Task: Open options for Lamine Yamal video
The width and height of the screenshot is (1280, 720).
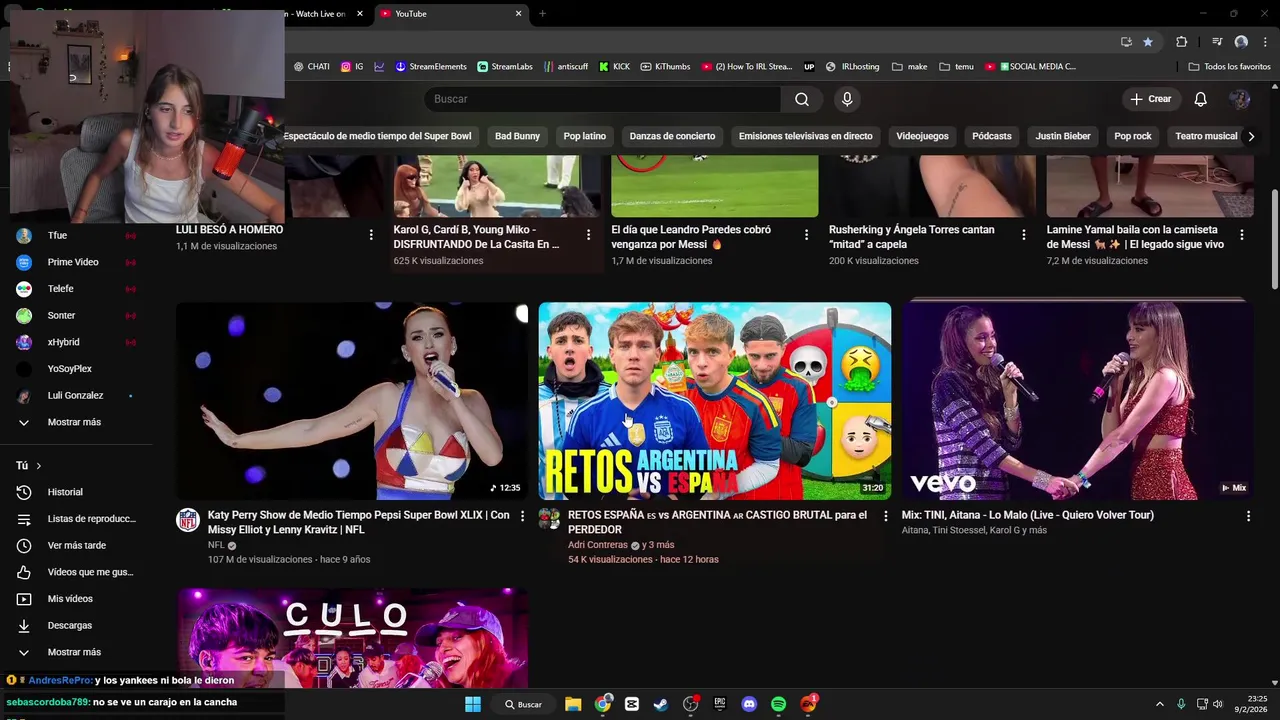Action: click(x=1242, y=235)
